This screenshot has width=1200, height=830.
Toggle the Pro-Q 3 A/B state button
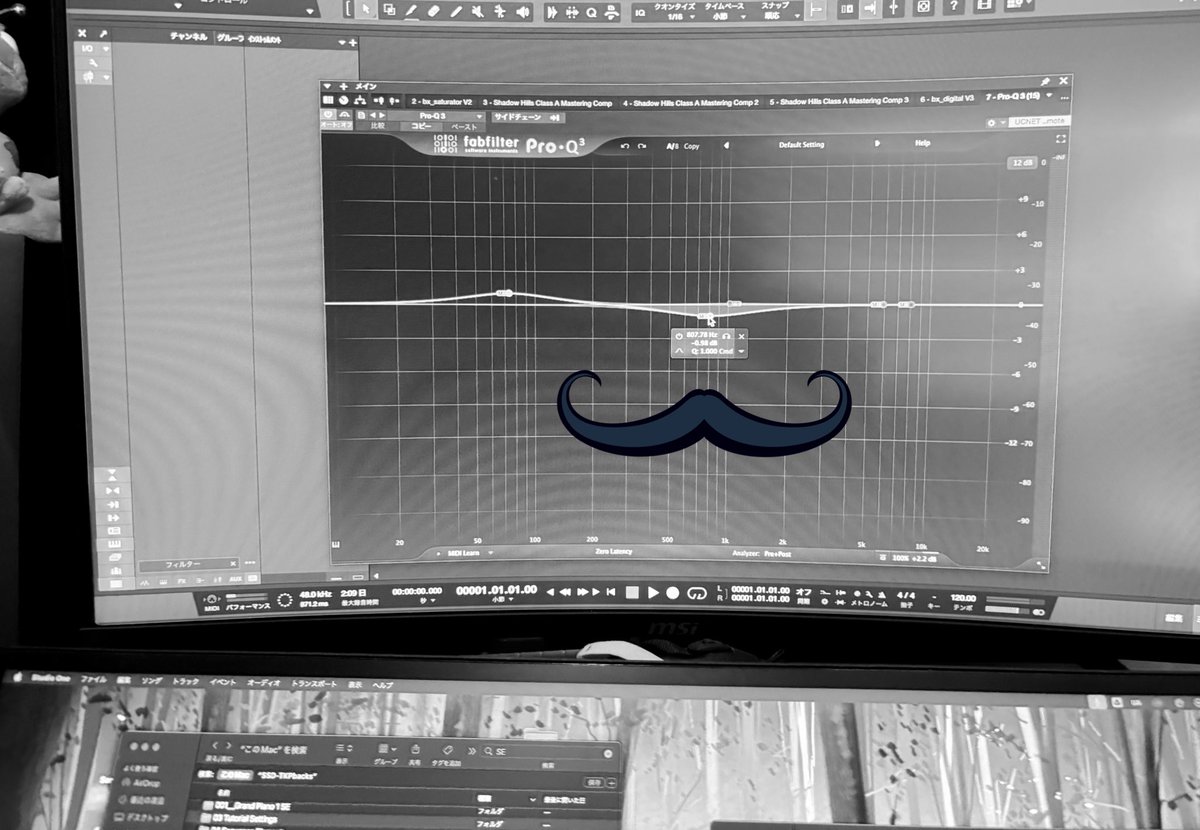coord(672,146)
